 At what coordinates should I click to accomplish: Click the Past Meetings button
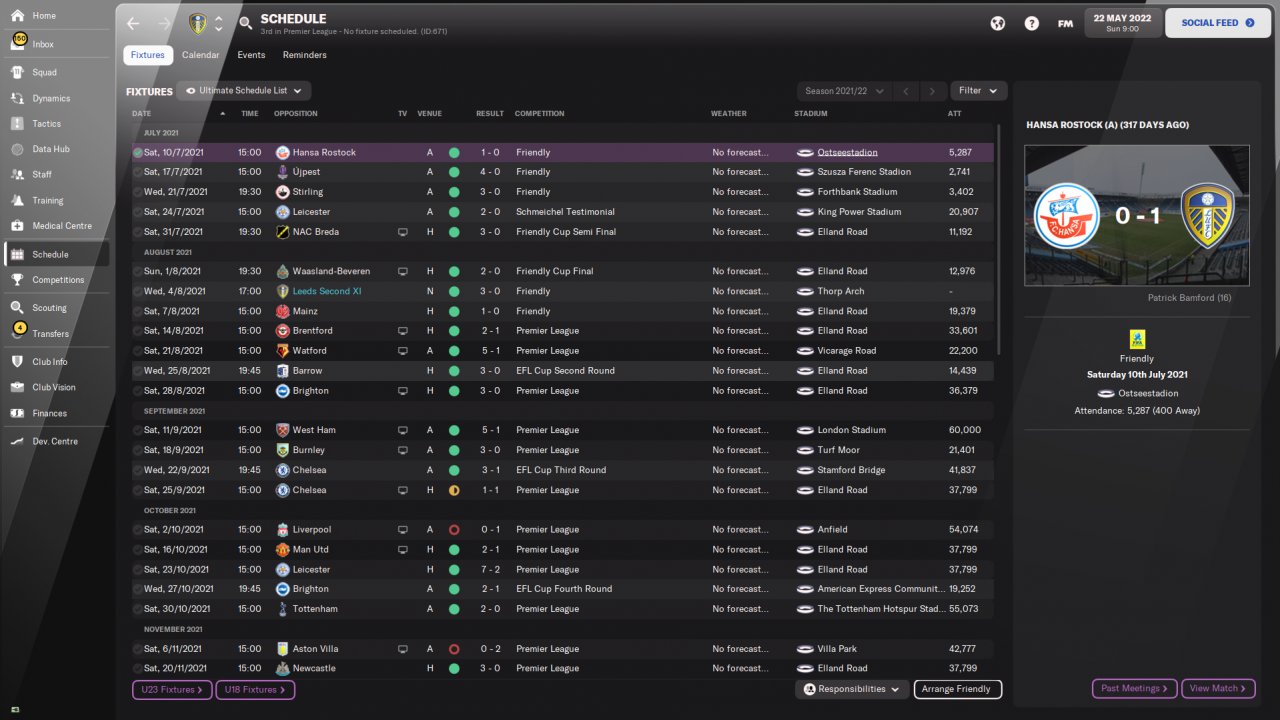coord(1134,689)
